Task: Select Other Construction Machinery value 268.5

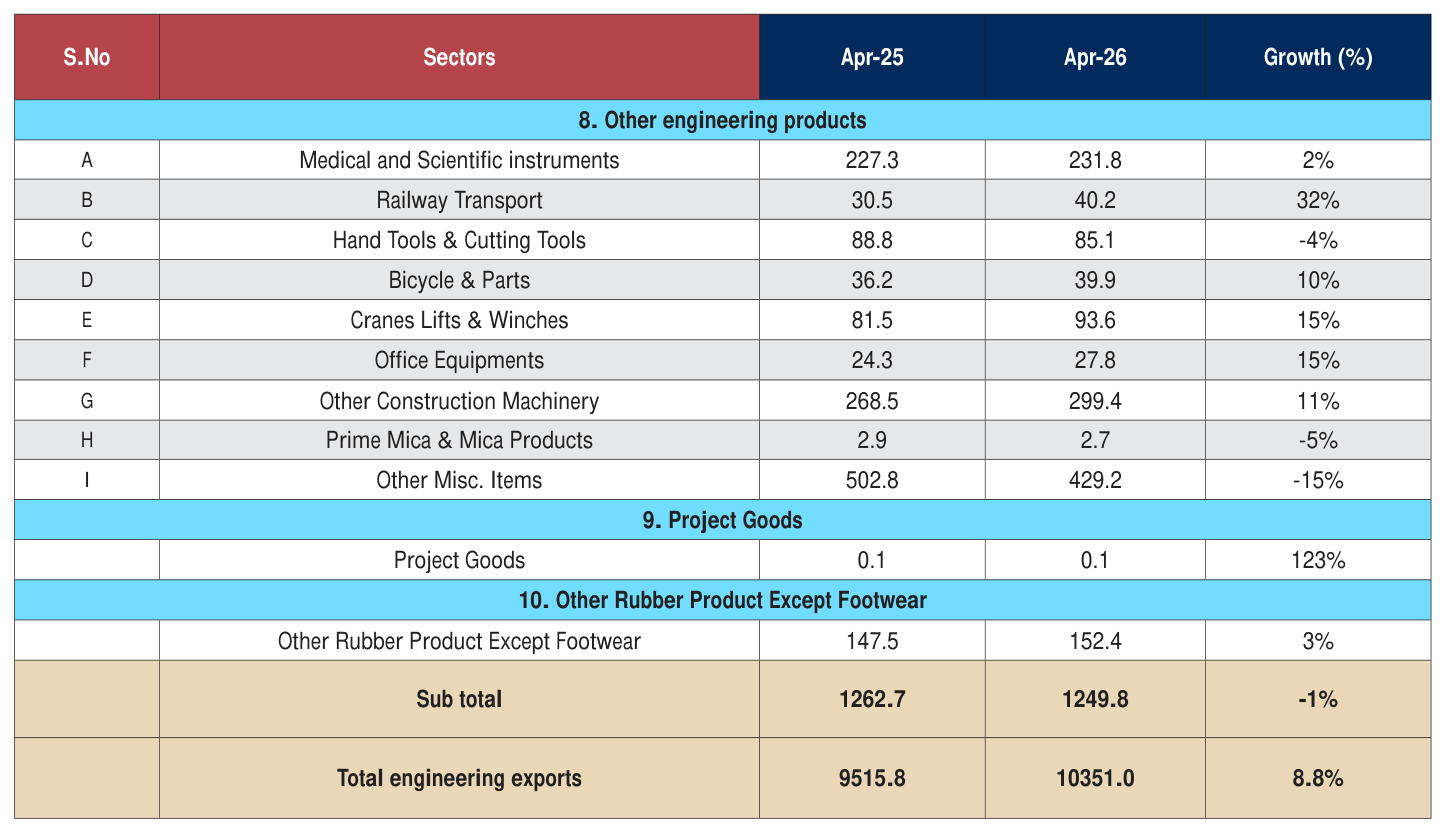Action: 872,401
